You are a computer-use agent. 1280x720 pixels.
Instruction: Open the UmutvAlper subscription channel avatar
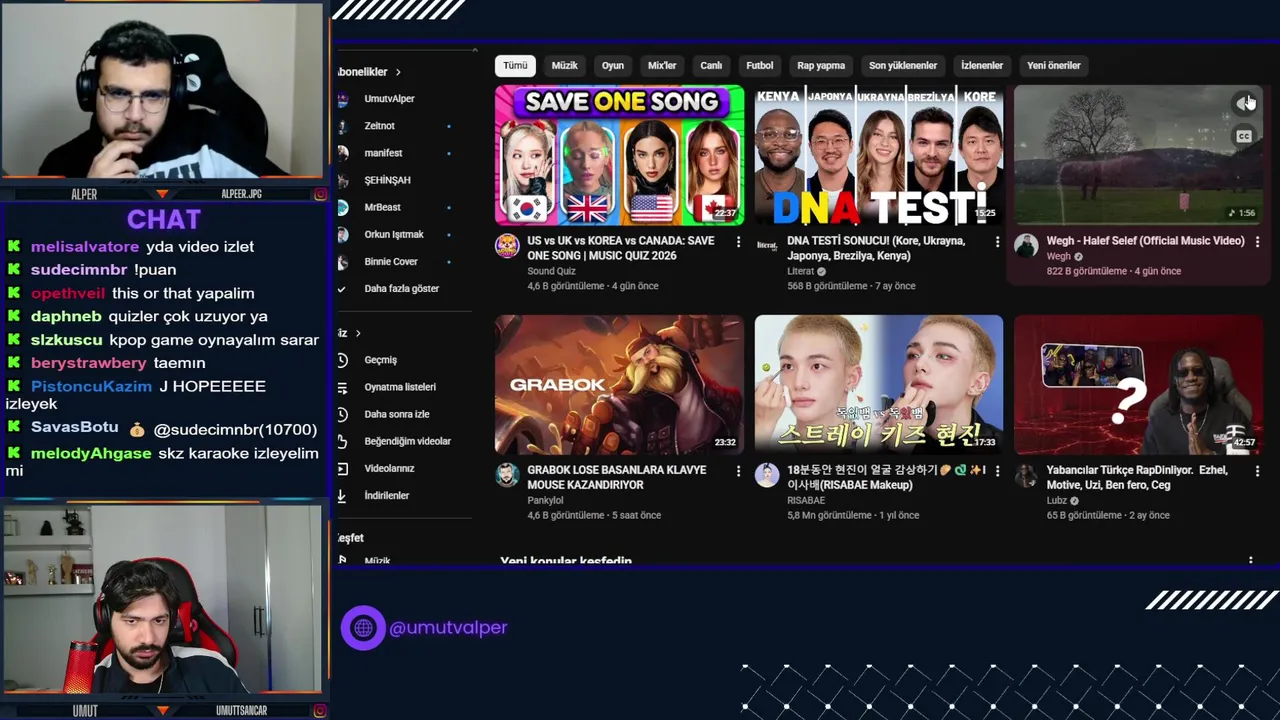coord(343,99)
